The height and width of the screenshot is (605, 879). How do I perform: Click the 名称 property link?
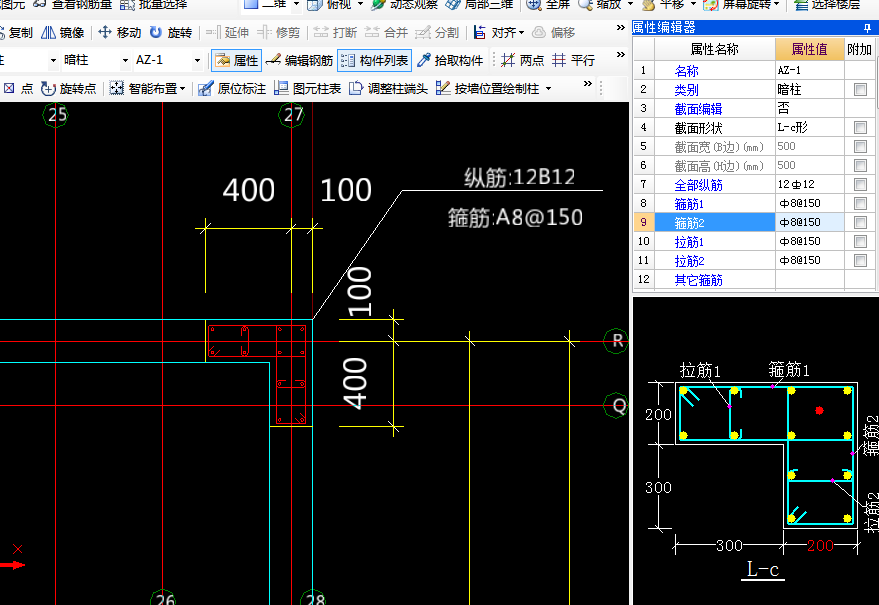pyautogui.click(x=686, y=71)
